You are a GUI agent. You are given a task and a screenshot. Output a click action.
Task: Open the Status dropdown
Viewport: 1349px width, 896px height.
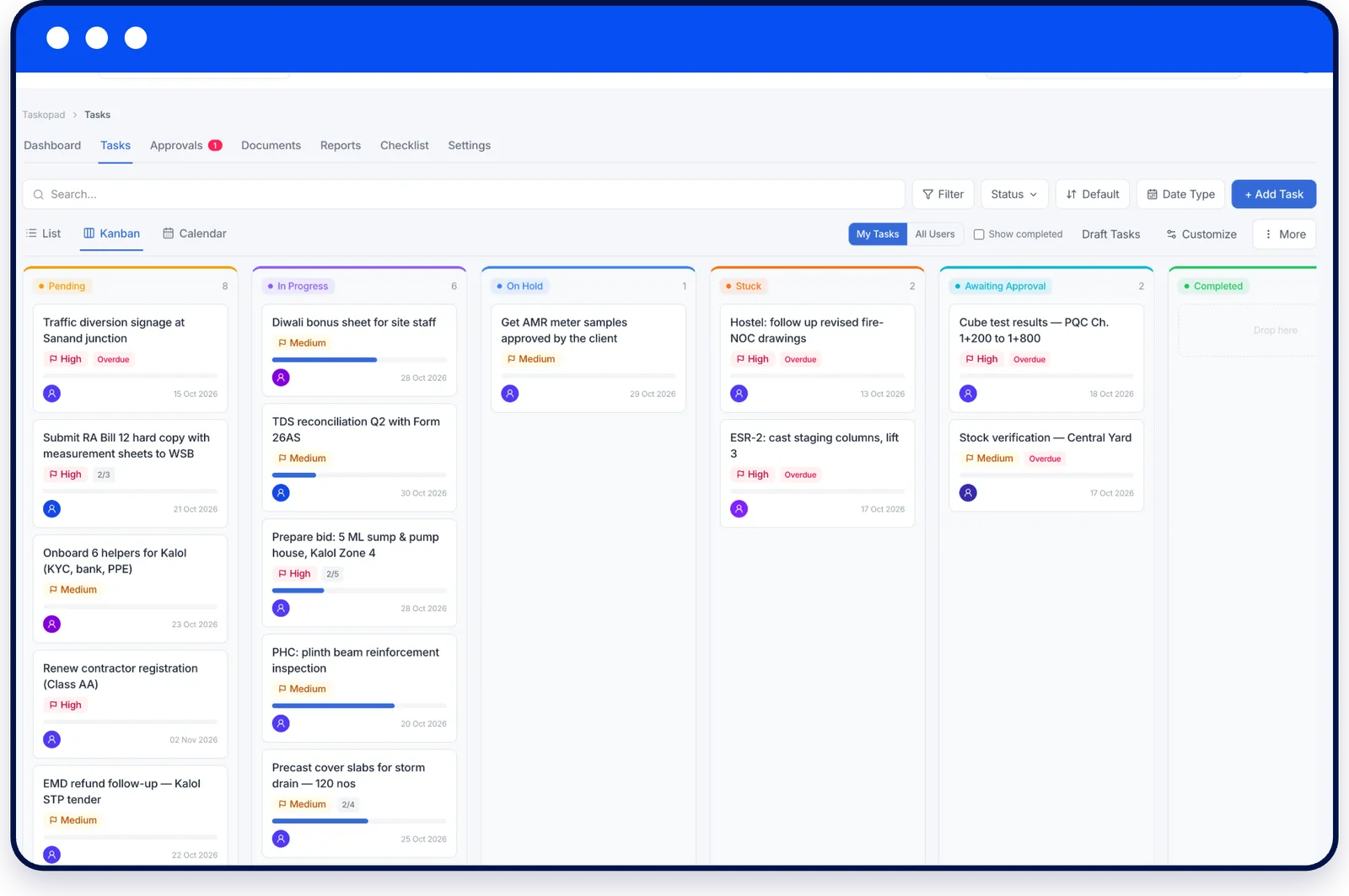pos(1014,195)
